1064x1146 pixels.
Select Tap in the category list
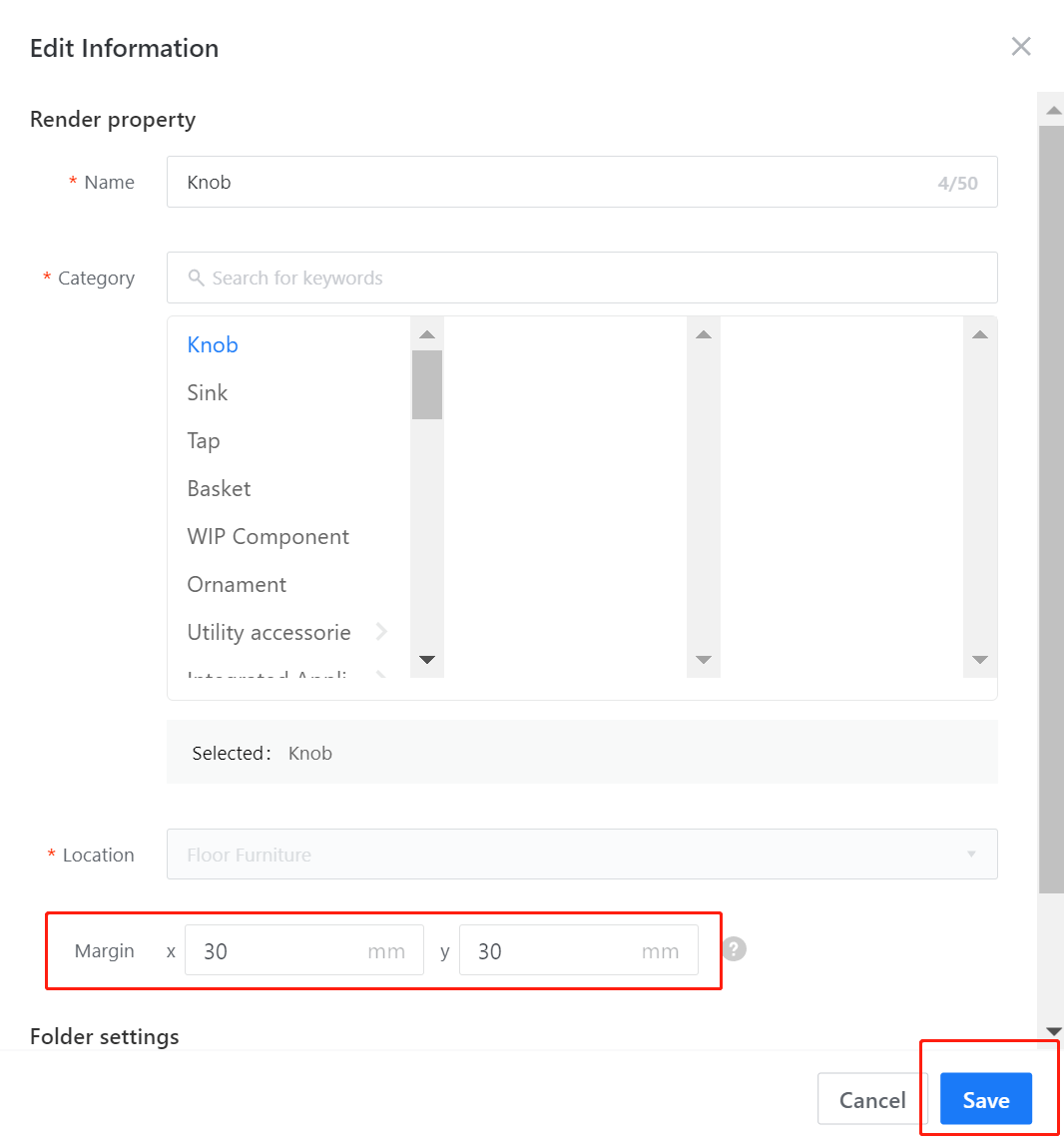204,441
